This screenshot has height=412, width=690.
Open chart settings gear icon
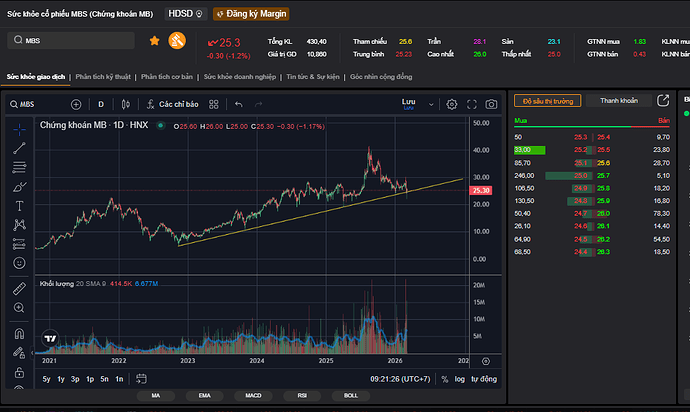tap(452, 104)
